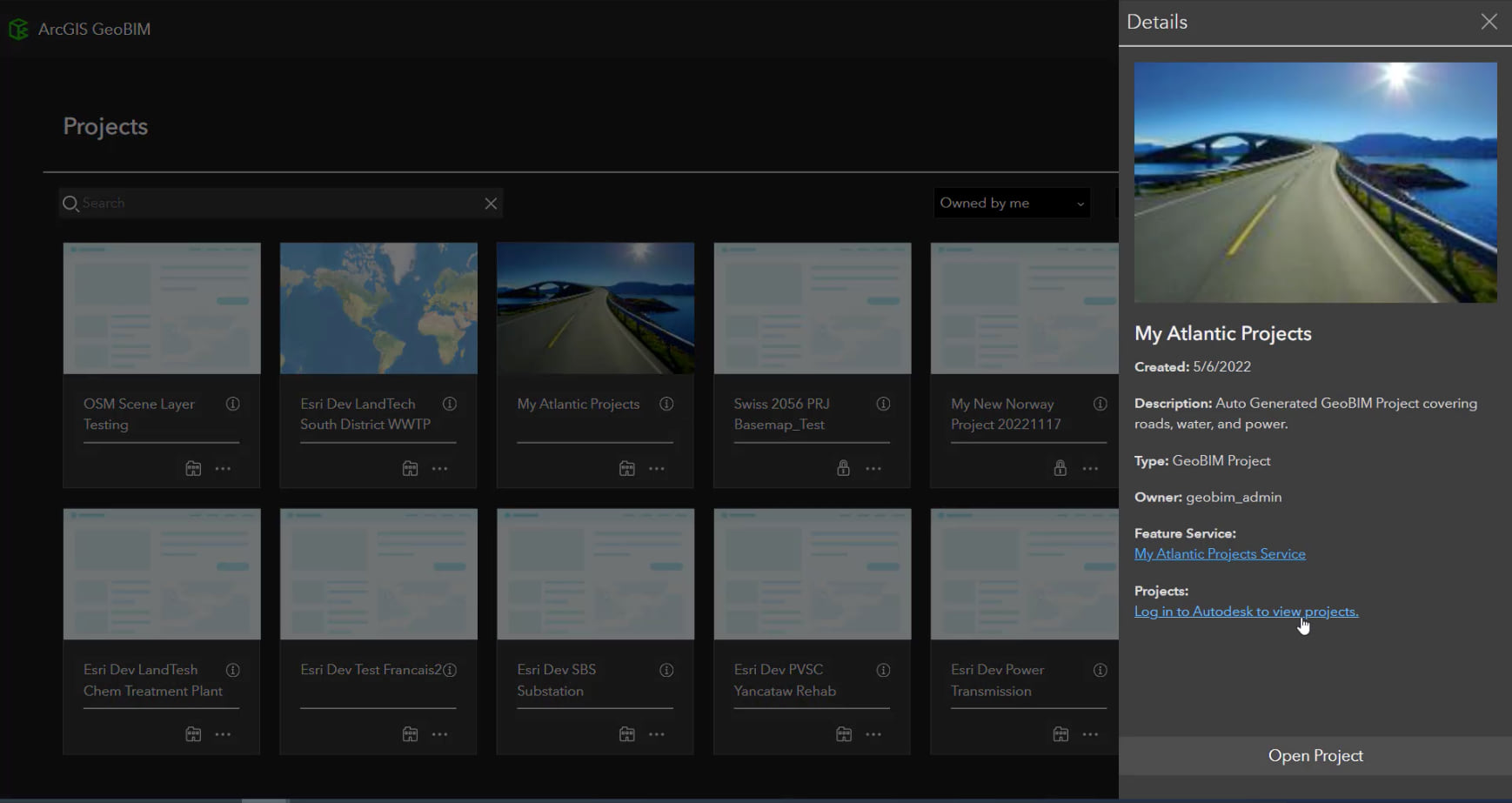Show info for My Atlantic Projects card
Viewport: 1512px width, 803px height.
666,404
